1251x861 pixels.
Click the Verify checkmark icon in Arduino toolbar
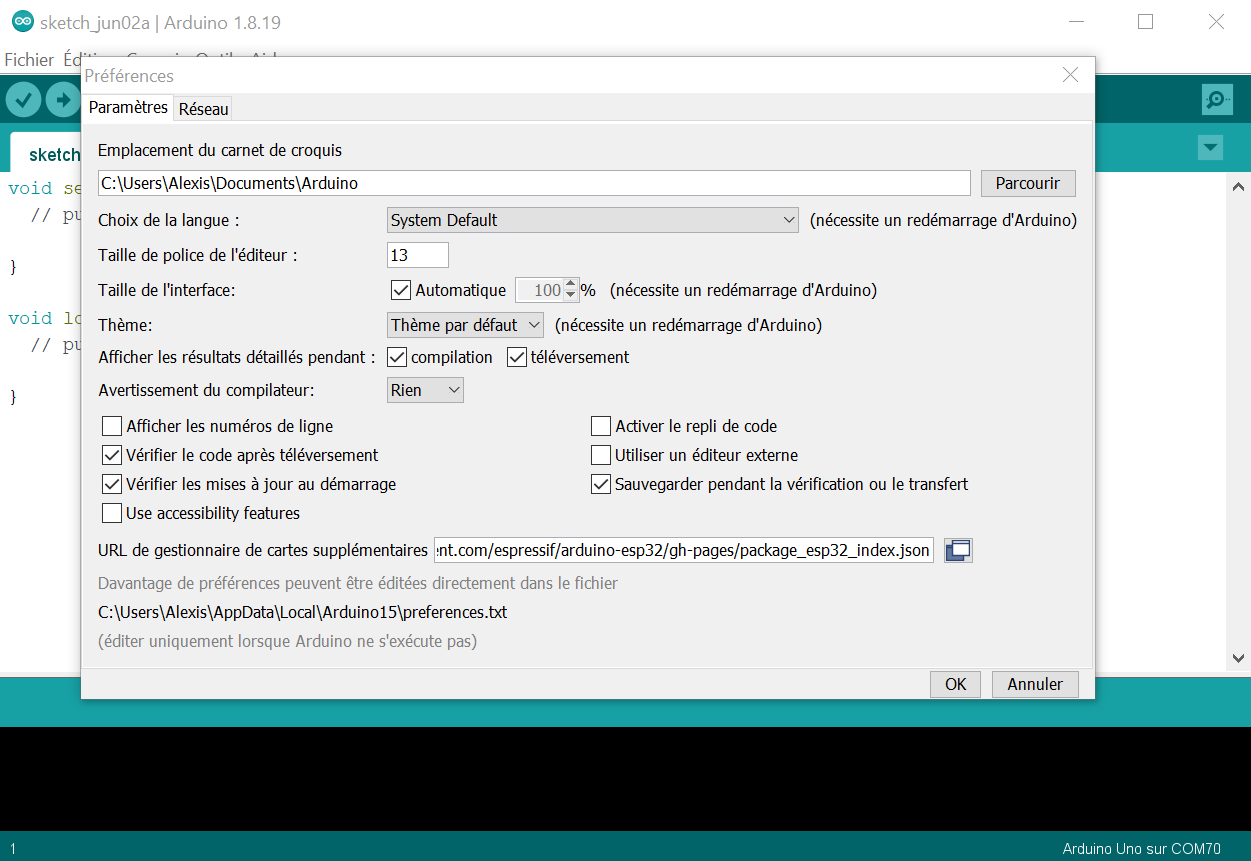coord(23,100)
